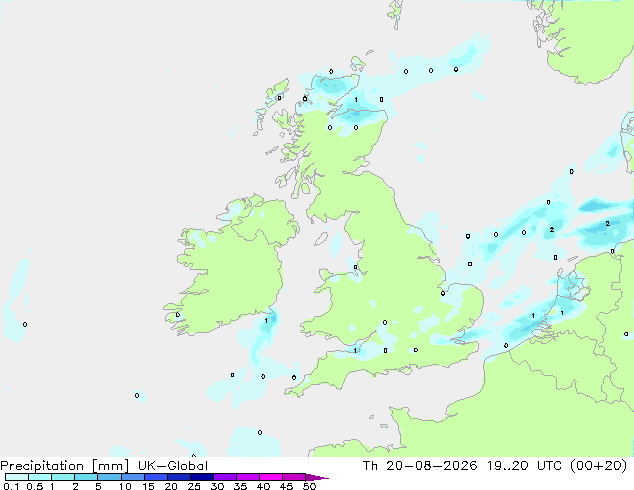
Task: Click the legend arrow tip beyond 50
Action: click(x=317, y=477)
